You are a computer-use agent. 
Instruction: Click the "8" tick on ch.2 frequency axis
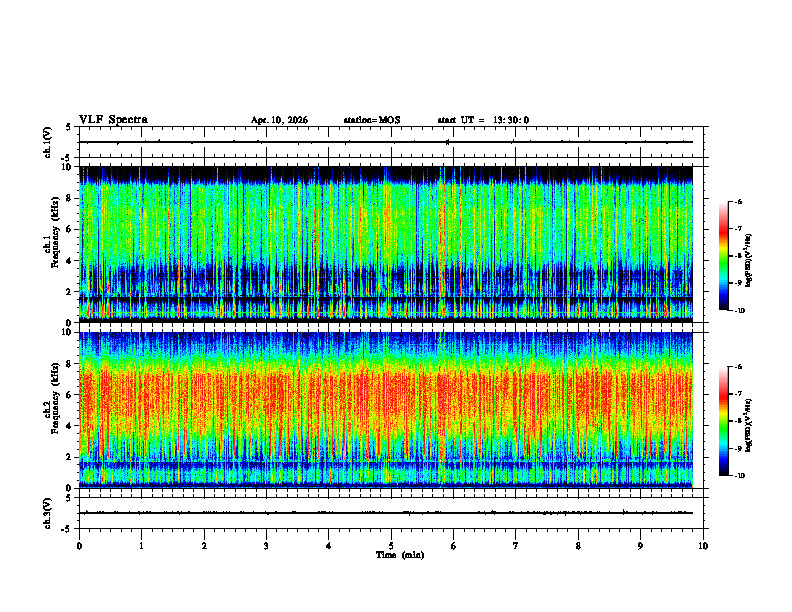(69, 363)
